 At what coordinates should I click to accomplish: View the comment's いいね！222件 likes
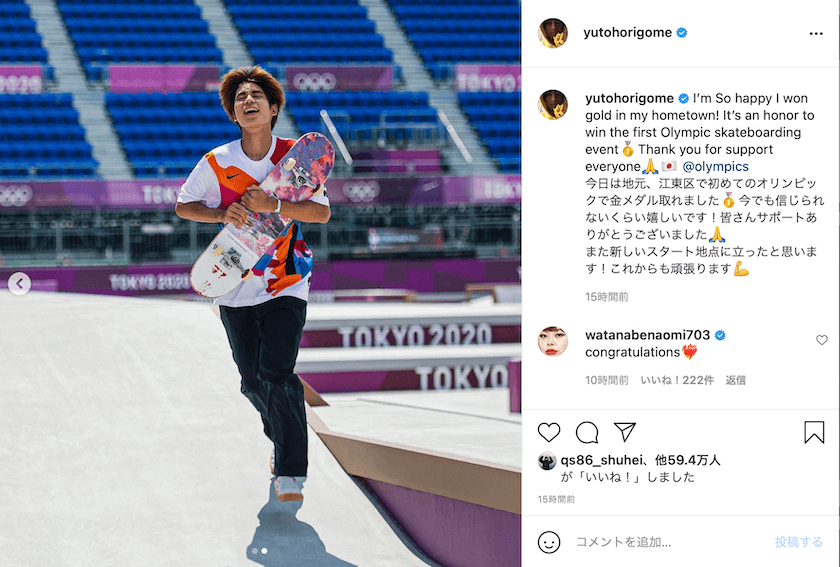click(x=677, y=380)
